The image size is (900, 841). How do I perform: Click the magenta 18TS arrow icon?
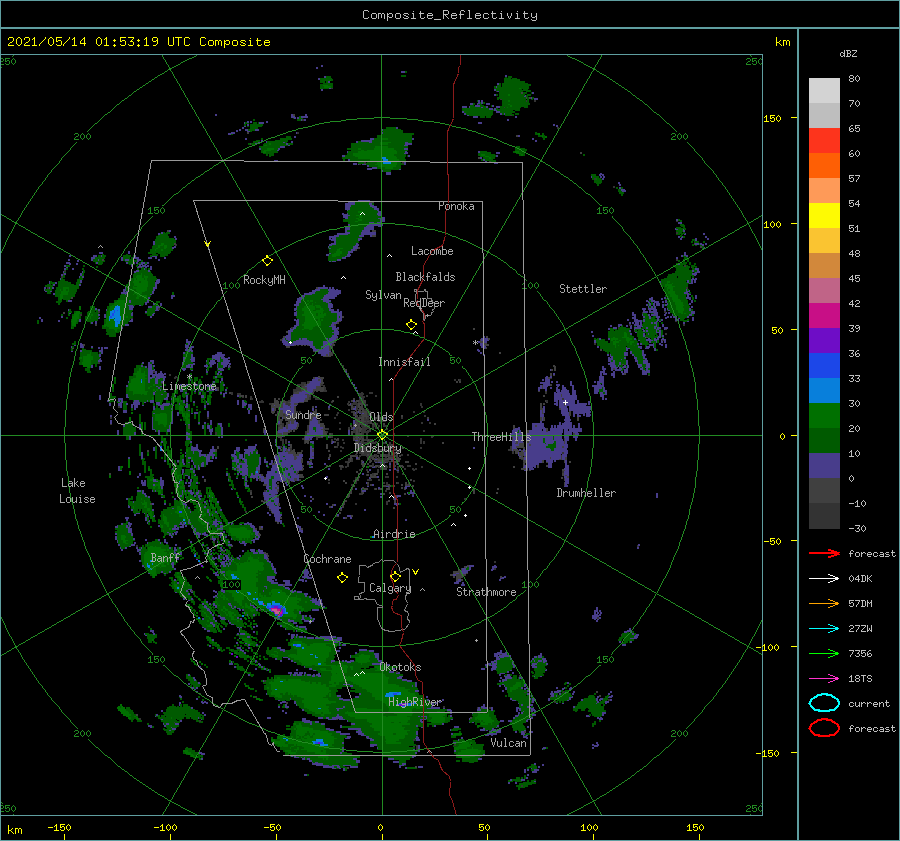click(824, 679)
